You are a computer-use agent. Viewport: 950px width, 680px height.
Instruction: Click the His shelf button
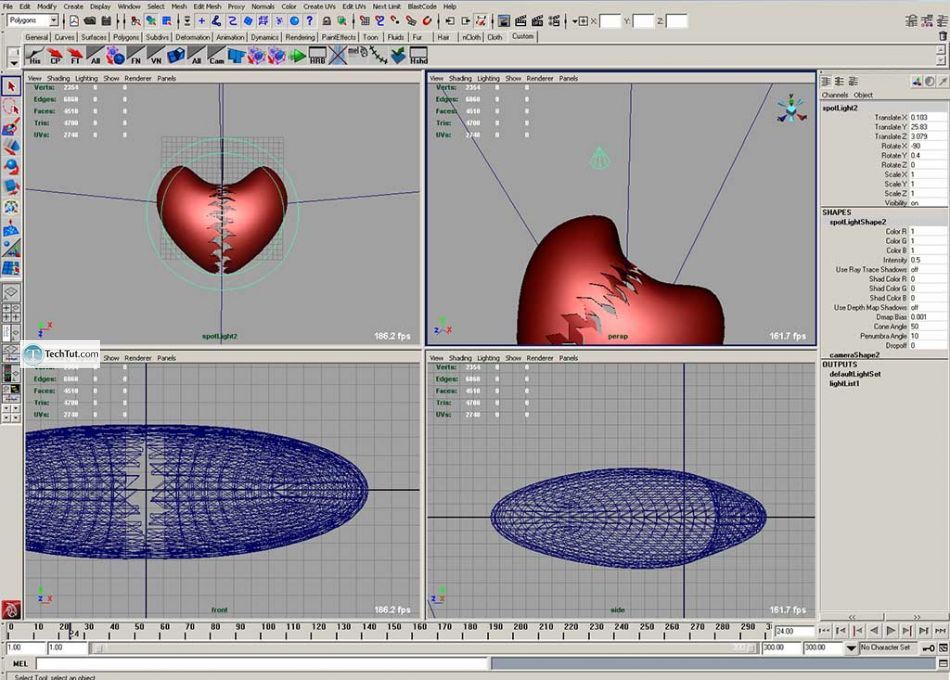point(35,56)
